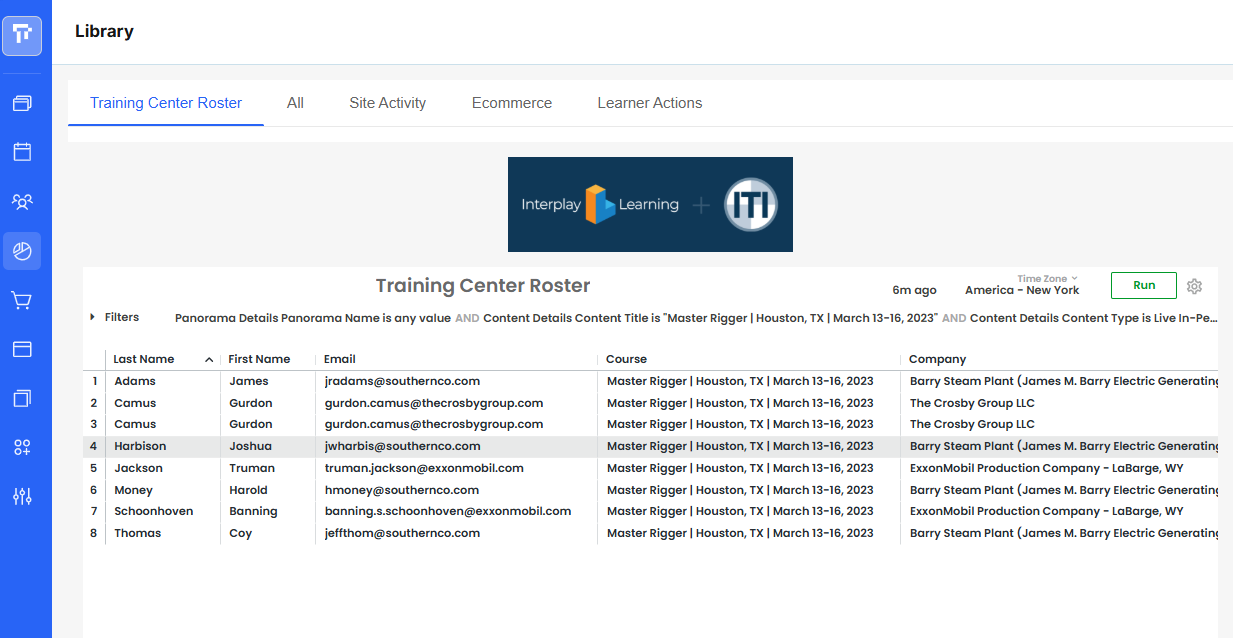Click the Company column header
The width and height of the screenshot is (1233, 638).
point(938,359)
